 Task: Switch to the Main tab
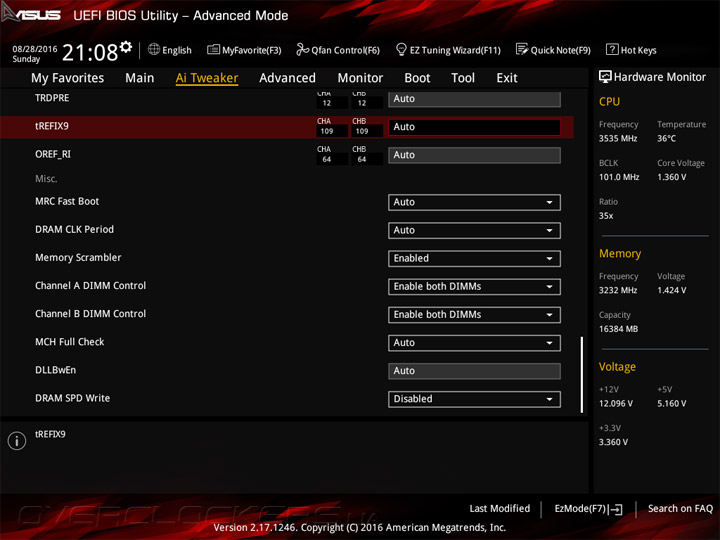coord(140,78)
